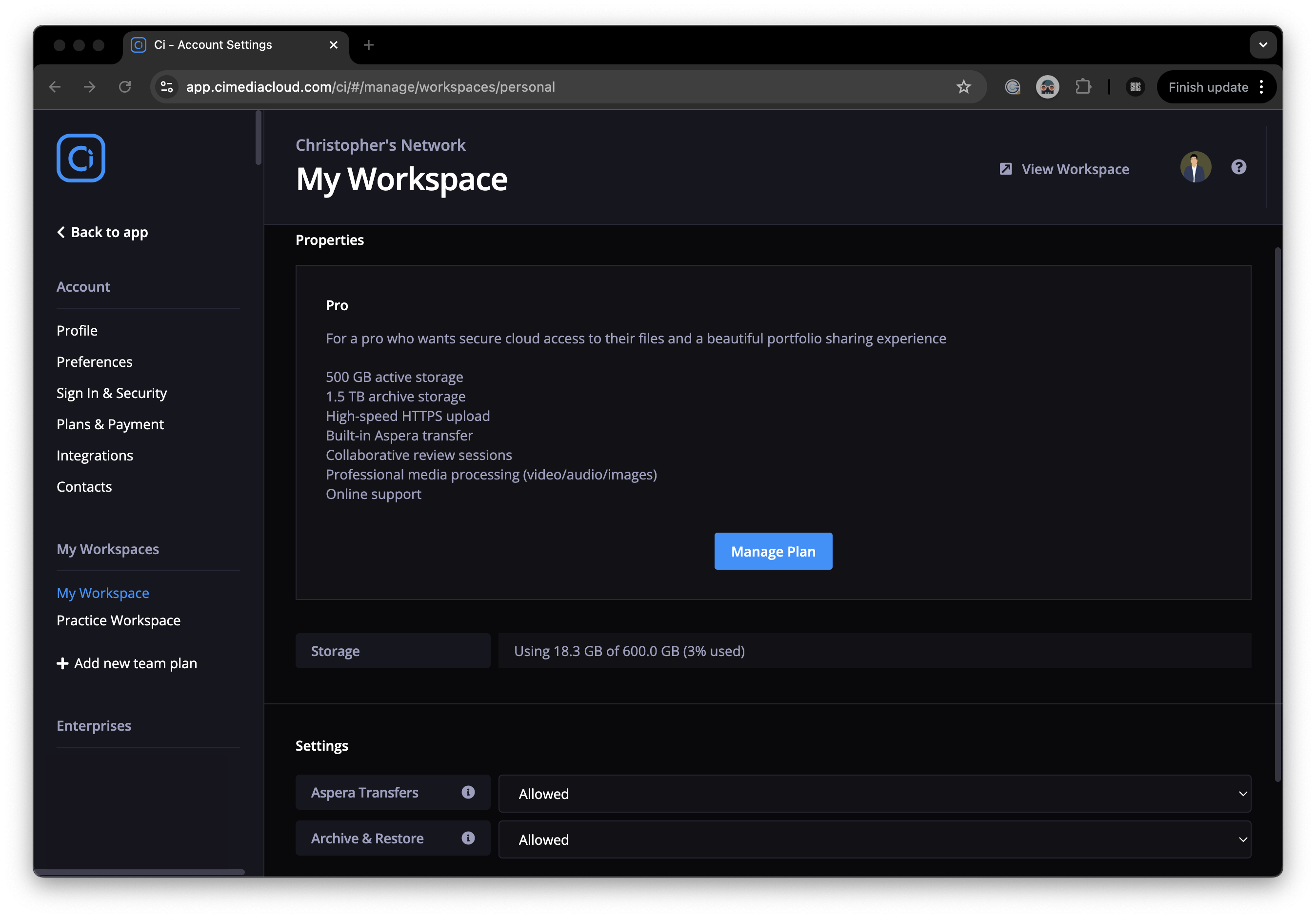1316x918 pixels.
Task: Click the My Workspaces section header
Action: pyautogui.click(x=108, y=549)
